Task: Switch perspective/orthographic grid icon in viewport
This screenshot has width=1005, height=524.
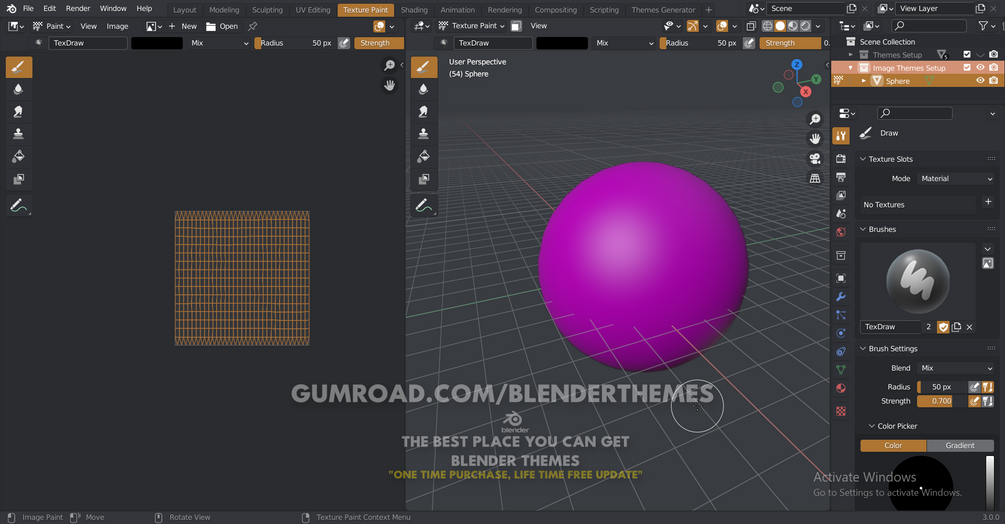Action: [x=815, y=178]
